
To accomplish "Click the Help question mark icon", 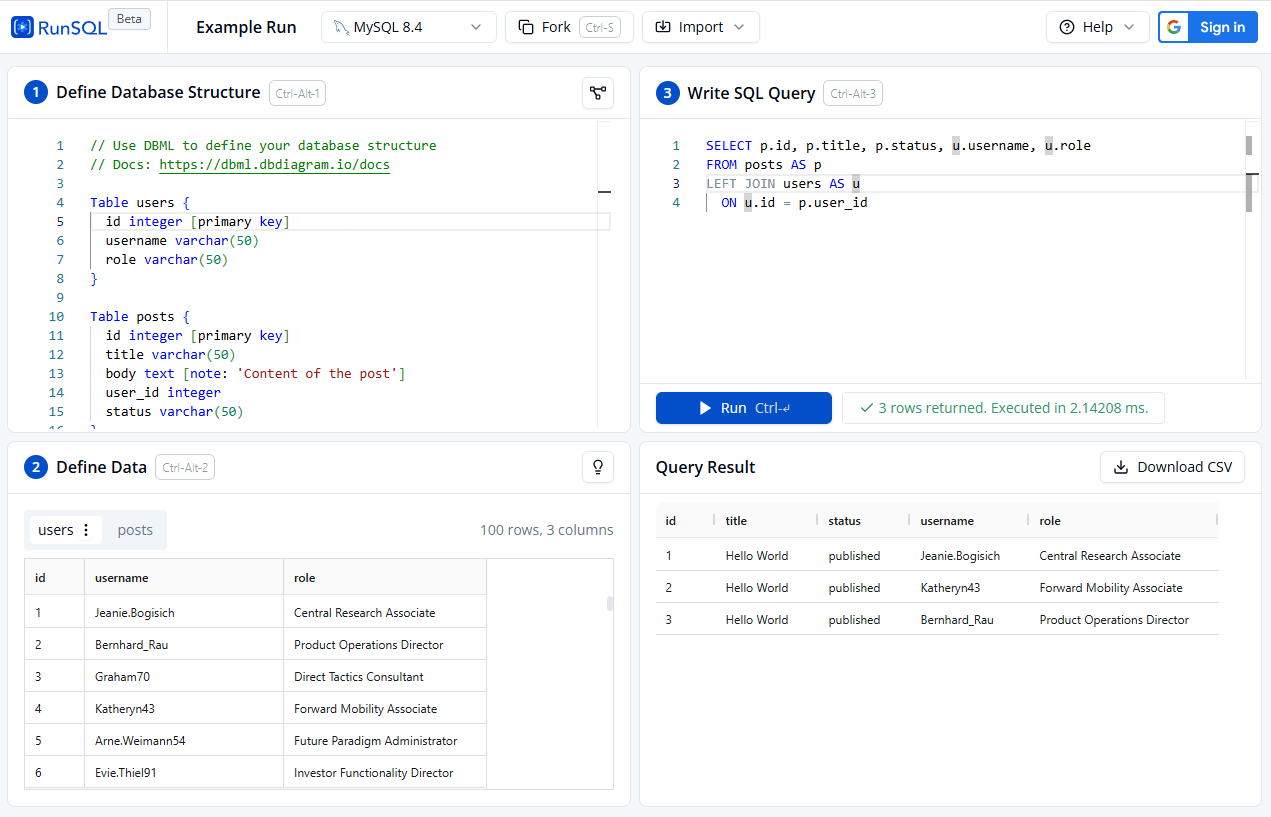I will click(1067, 27).
